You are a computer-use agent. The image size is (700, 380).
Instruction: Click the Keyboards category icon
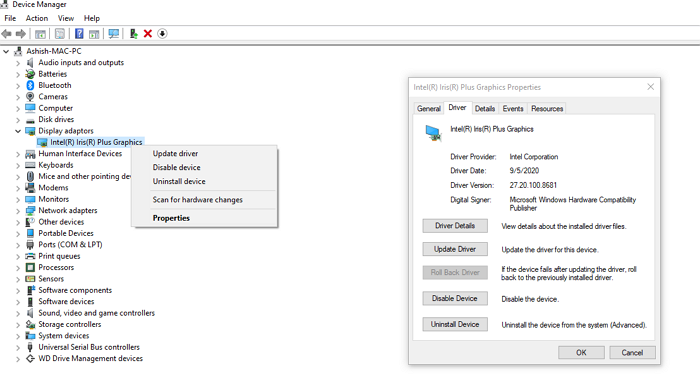pos(30,165)
